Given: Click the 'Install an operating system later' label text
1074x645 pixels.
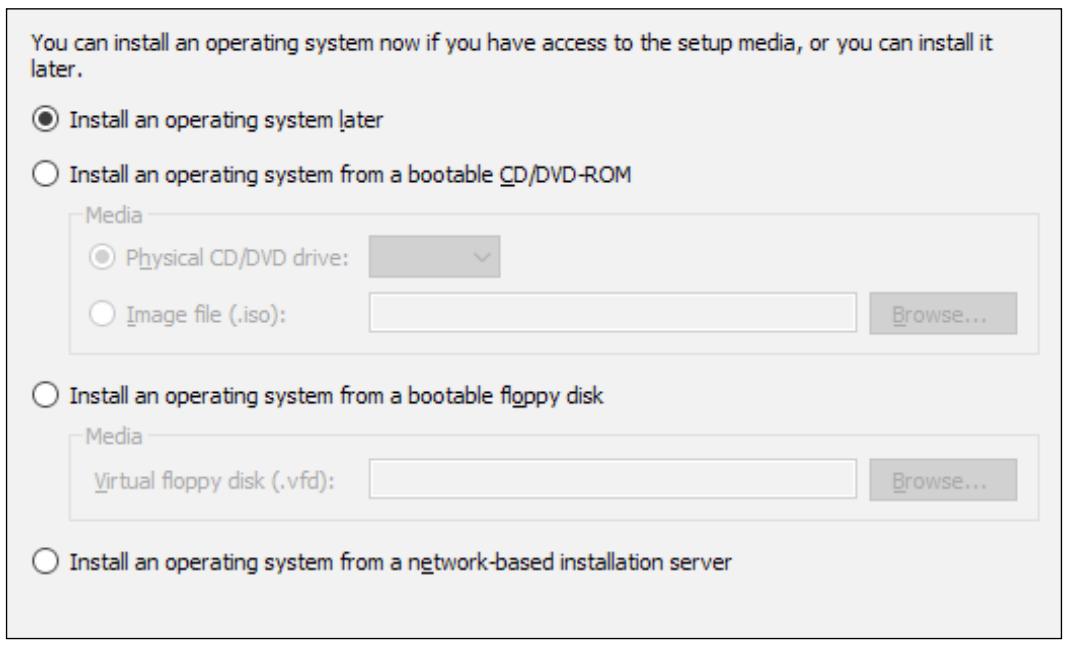Looking at the screenshot, I should (x=226, y=121).
